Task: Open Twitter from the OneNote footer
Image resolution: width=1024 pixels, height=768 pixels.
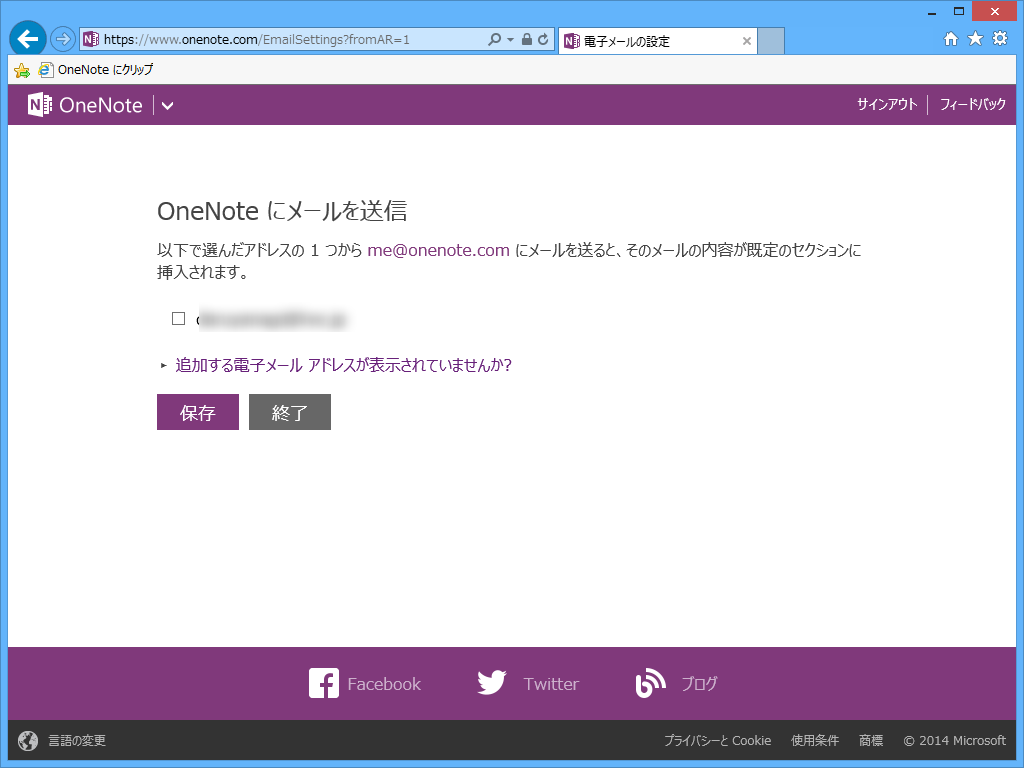Action: point(528,684)
